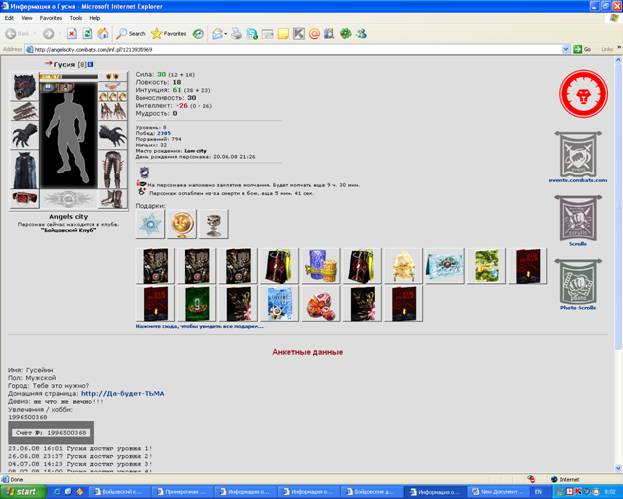Click the Mail envelope toolbar icon
The height and width of the screenshot is (499, 623).
coord(217,34)
